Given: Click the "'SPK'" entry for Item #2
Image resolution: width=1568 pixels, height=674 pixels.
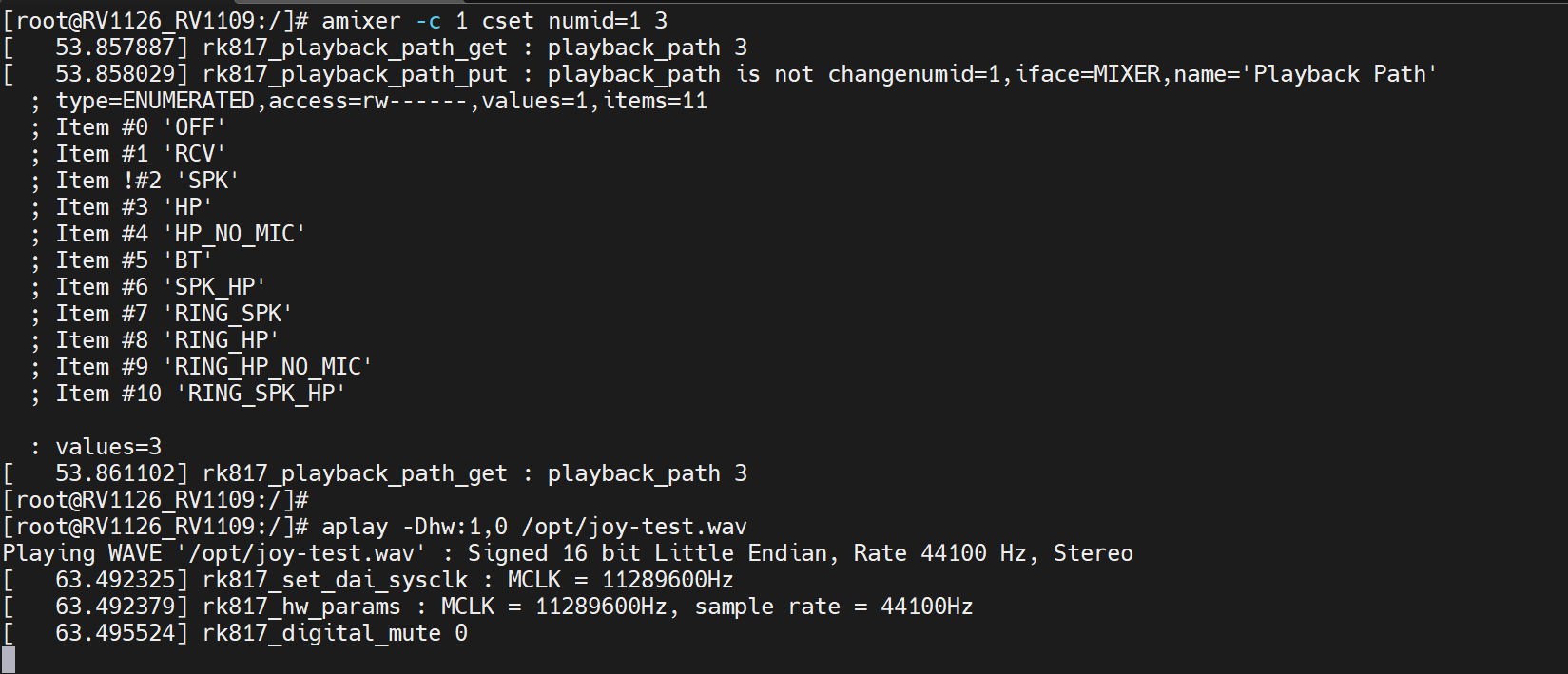Looking at the screenshot, I should (207, 181).
